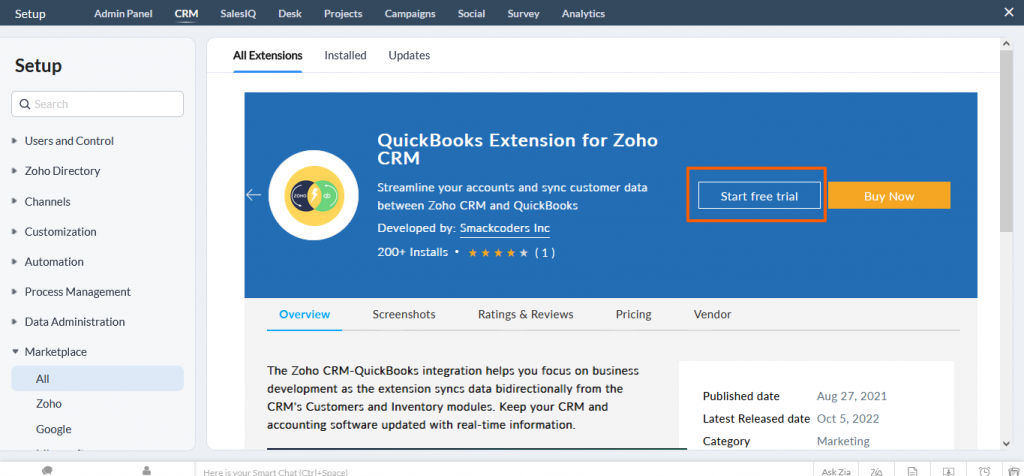Open the Pricing tab
The width and height of the screenshot is (1024, 476).
tap(633, 315)
